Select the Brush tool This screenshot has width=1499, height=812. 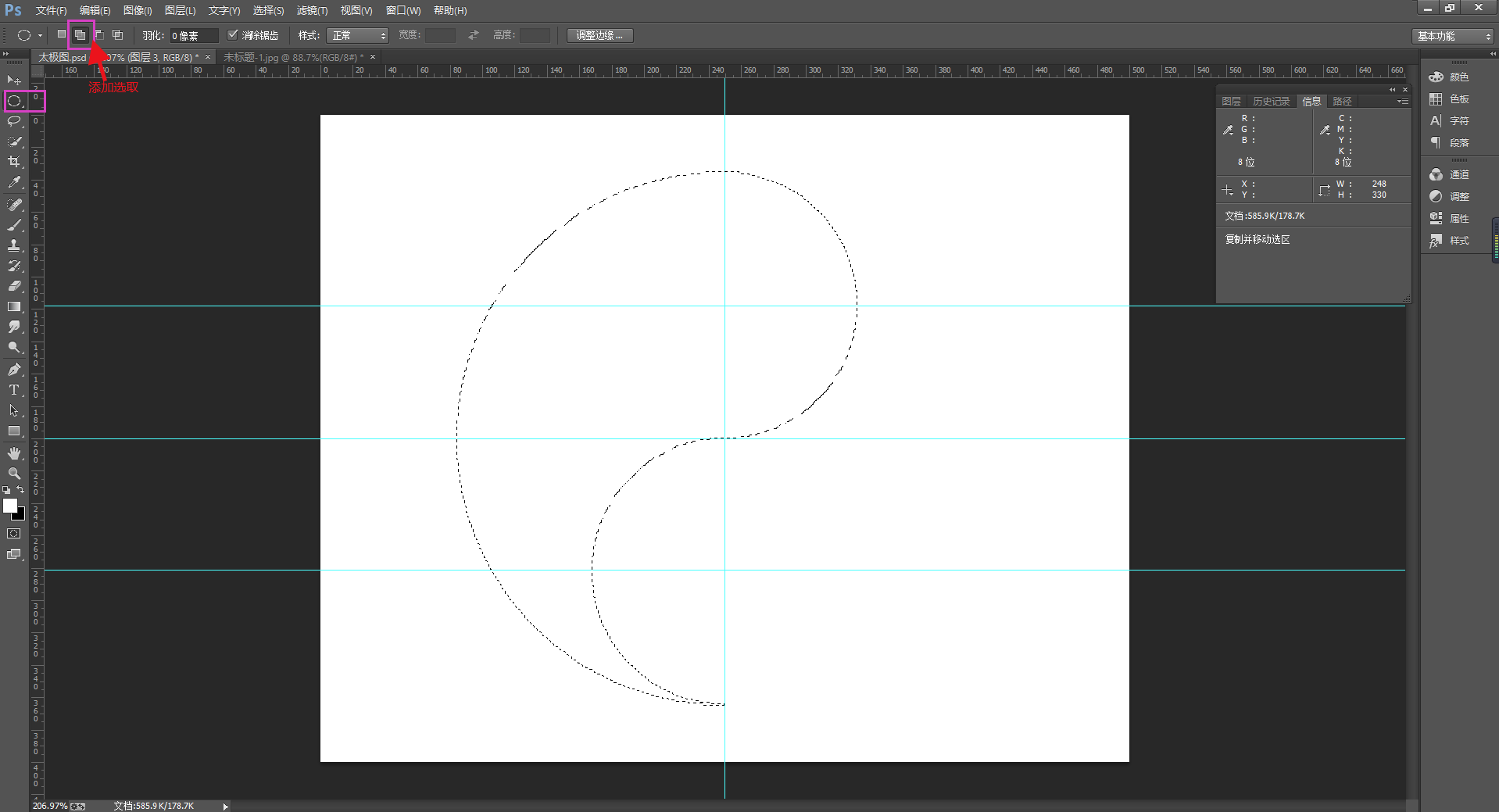[14, 225]
